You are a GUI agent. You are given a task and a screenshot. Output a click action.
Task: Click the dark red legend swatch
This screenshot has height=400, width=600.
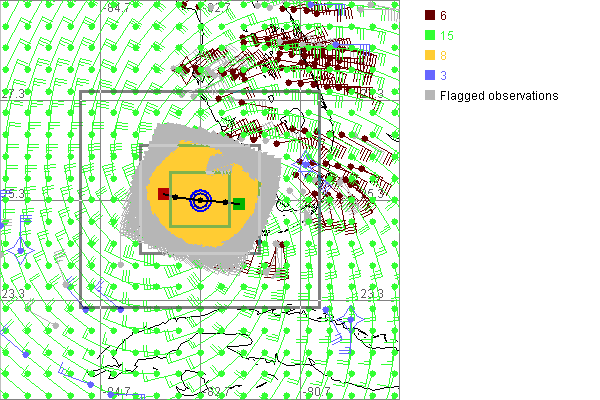(x=429, y=16)
